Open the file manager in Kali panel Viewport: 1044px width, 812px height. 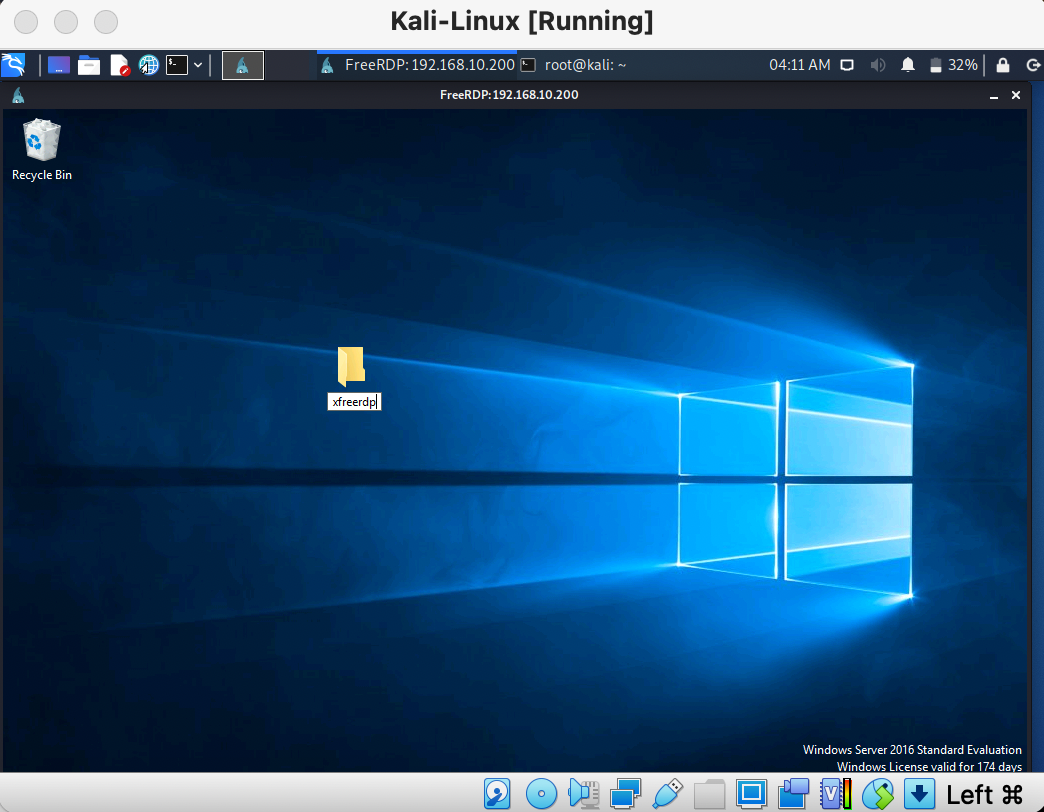pos(89,65)
